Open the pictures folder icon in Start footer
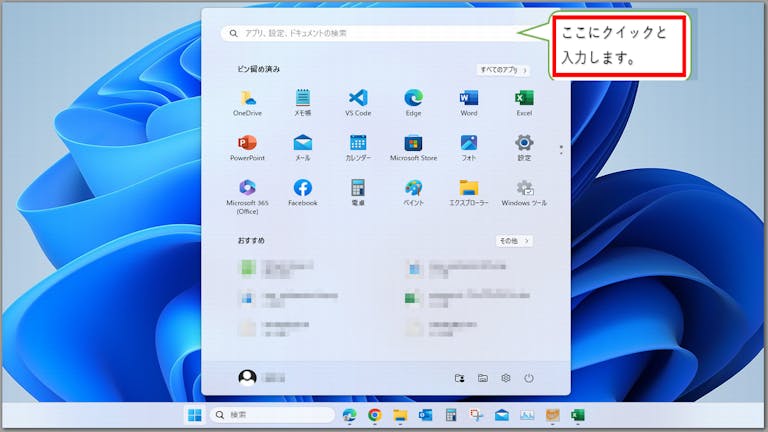Viewport: 768px width, 432px height. [482, 378]
